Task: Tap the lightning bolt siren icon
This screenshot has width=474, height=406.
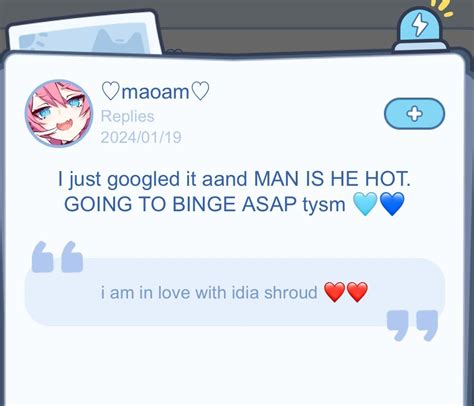Action: pos(420,29)
